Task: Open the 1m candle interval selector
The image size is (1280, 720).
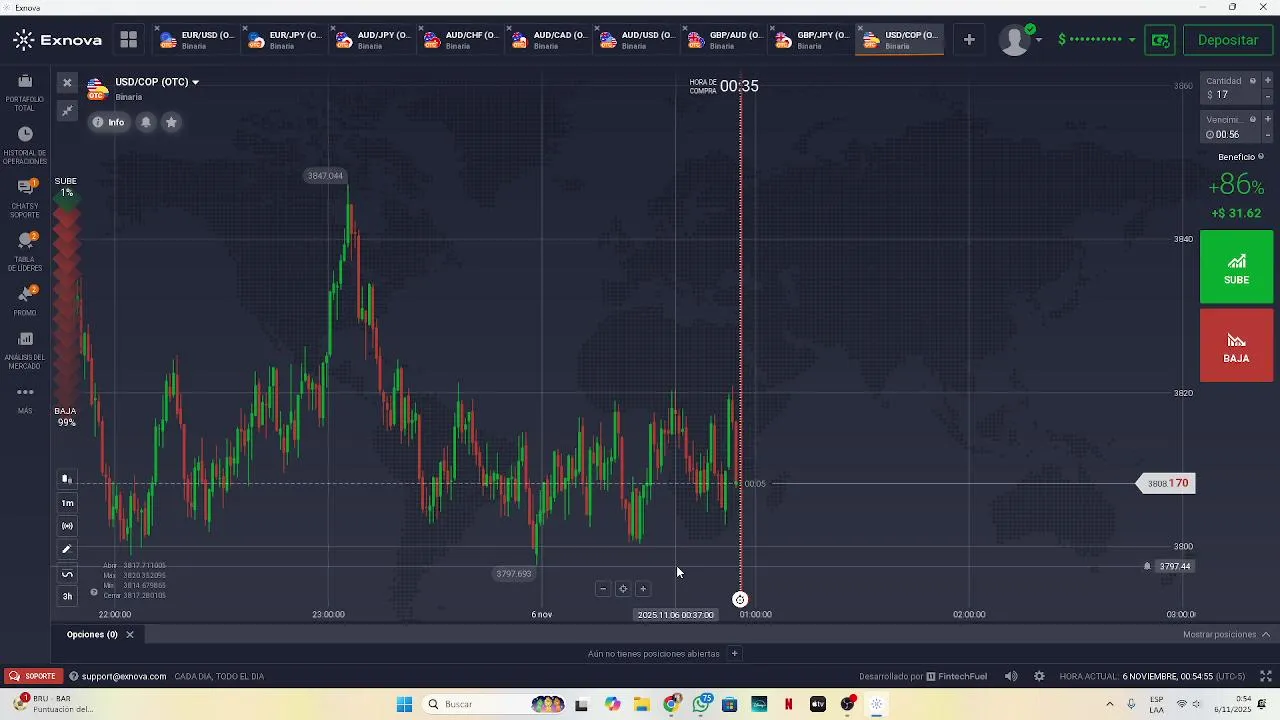Action: click(67, 503)
